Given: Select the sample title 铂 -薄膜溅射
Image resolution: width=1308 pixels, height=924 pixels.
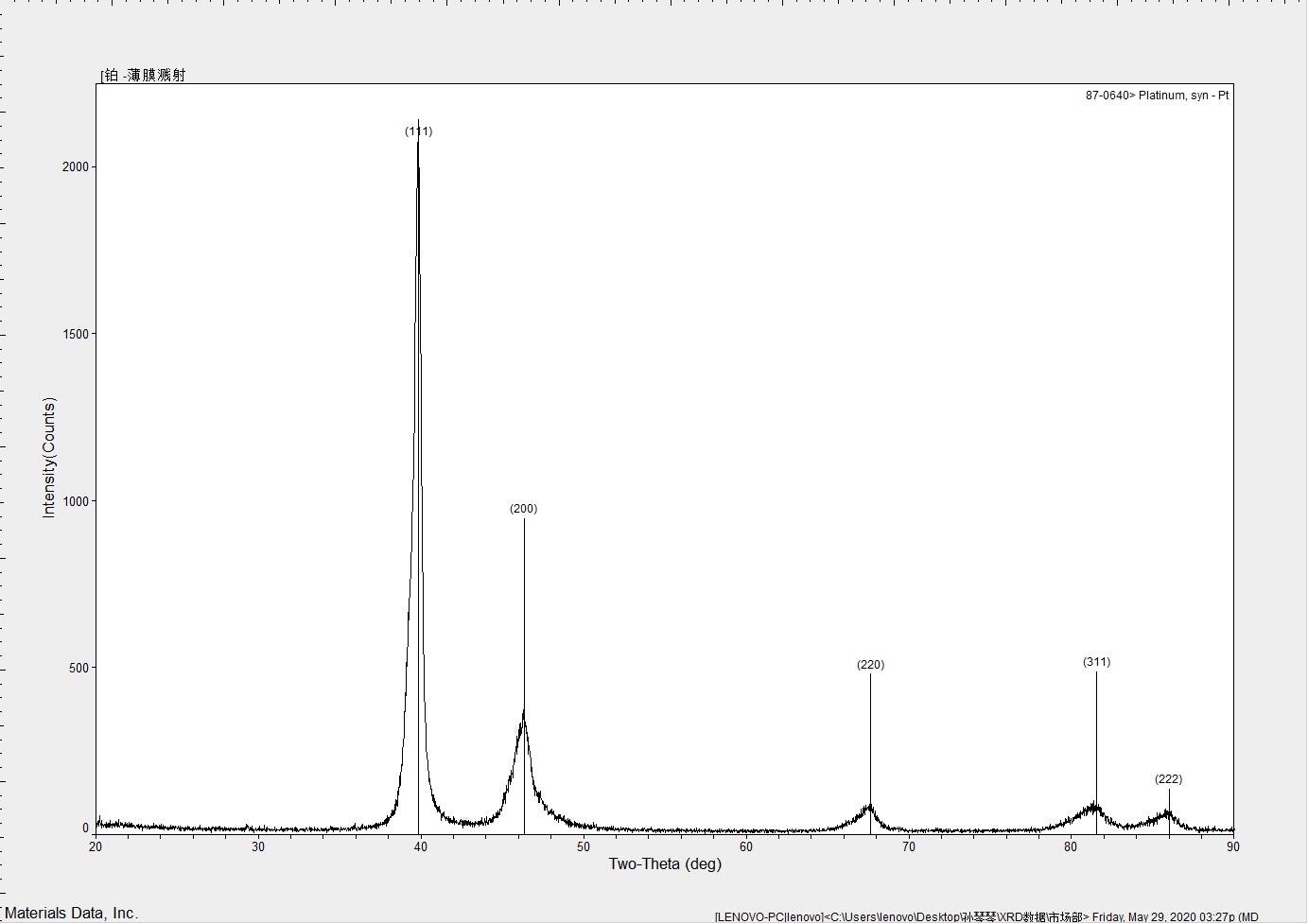Looking at the screenshot, I should tap(144, 76).
